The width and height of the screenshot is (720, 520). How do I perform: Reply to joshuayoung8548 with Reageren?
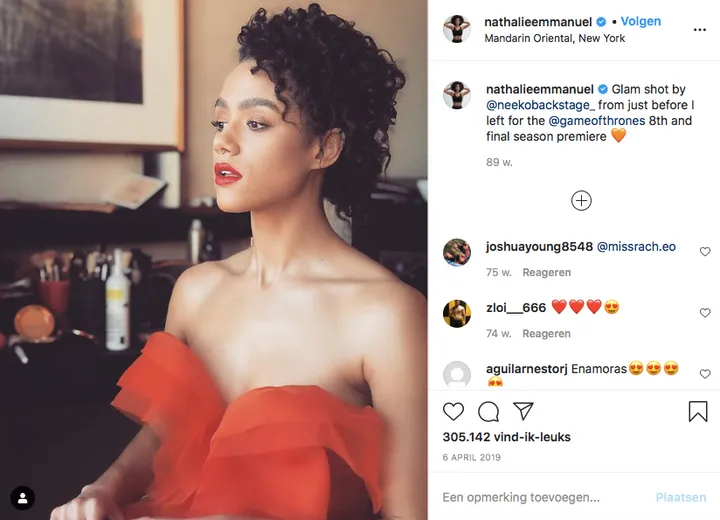coord(546,272)
